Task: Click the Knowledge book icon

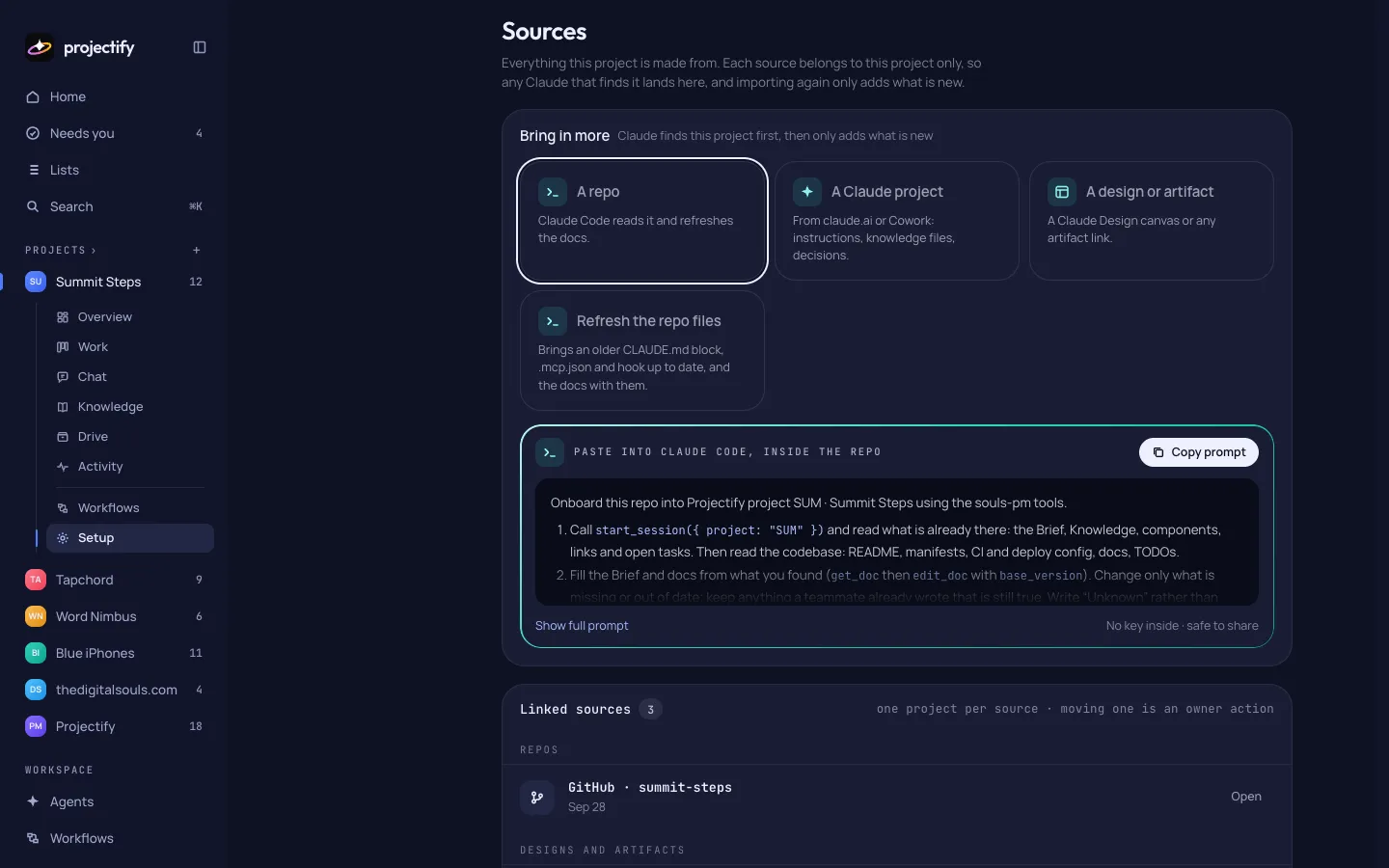Action: tap(63, 407)
